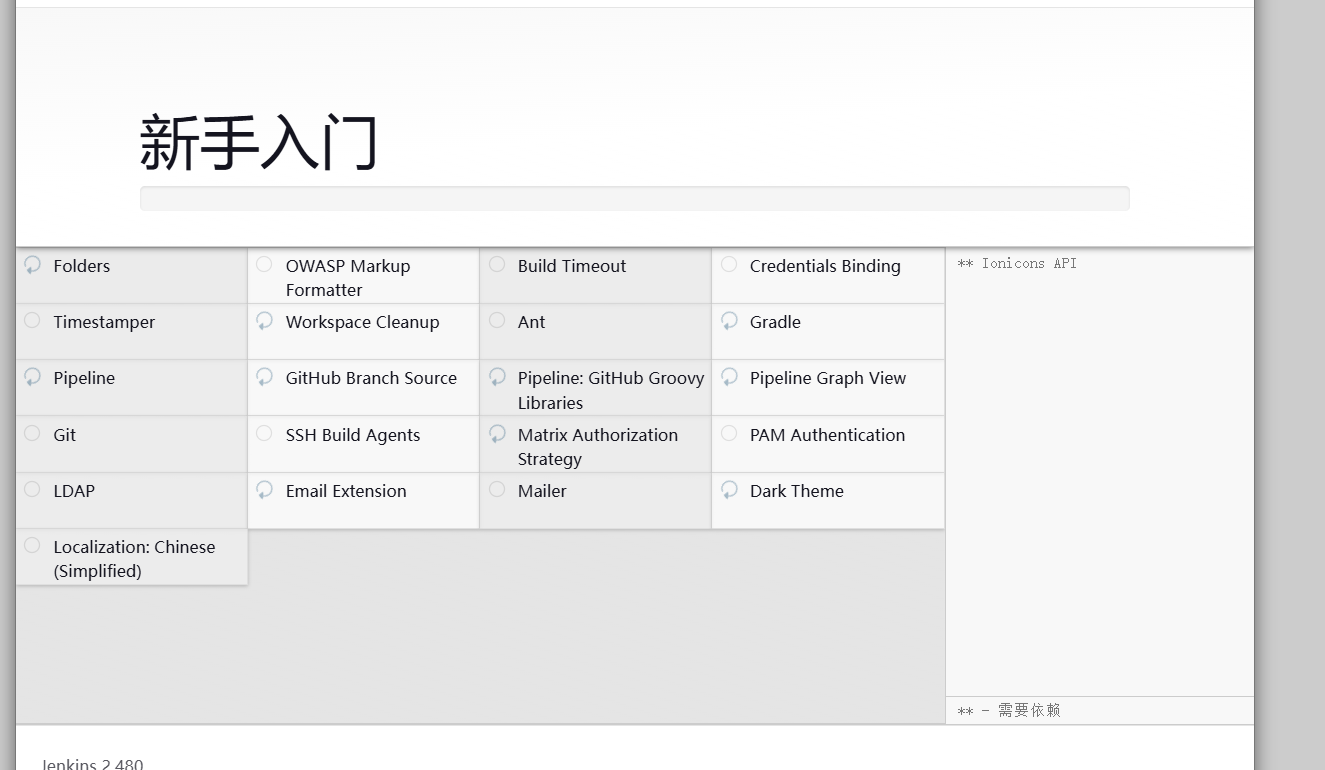Click the Folders plugin name

(82, 266)
